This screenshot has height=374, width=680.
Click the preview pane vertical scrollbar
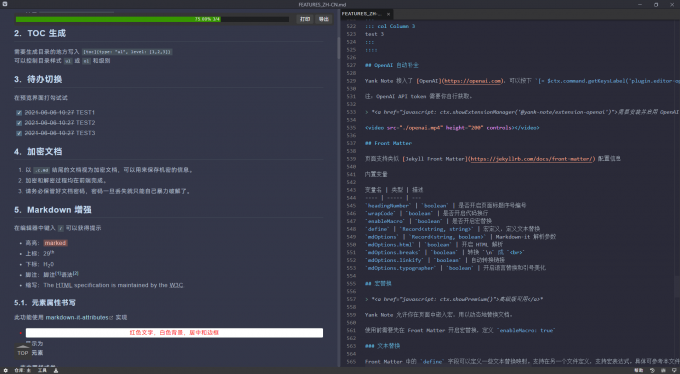pyautogui.click(x=339, y=48)
